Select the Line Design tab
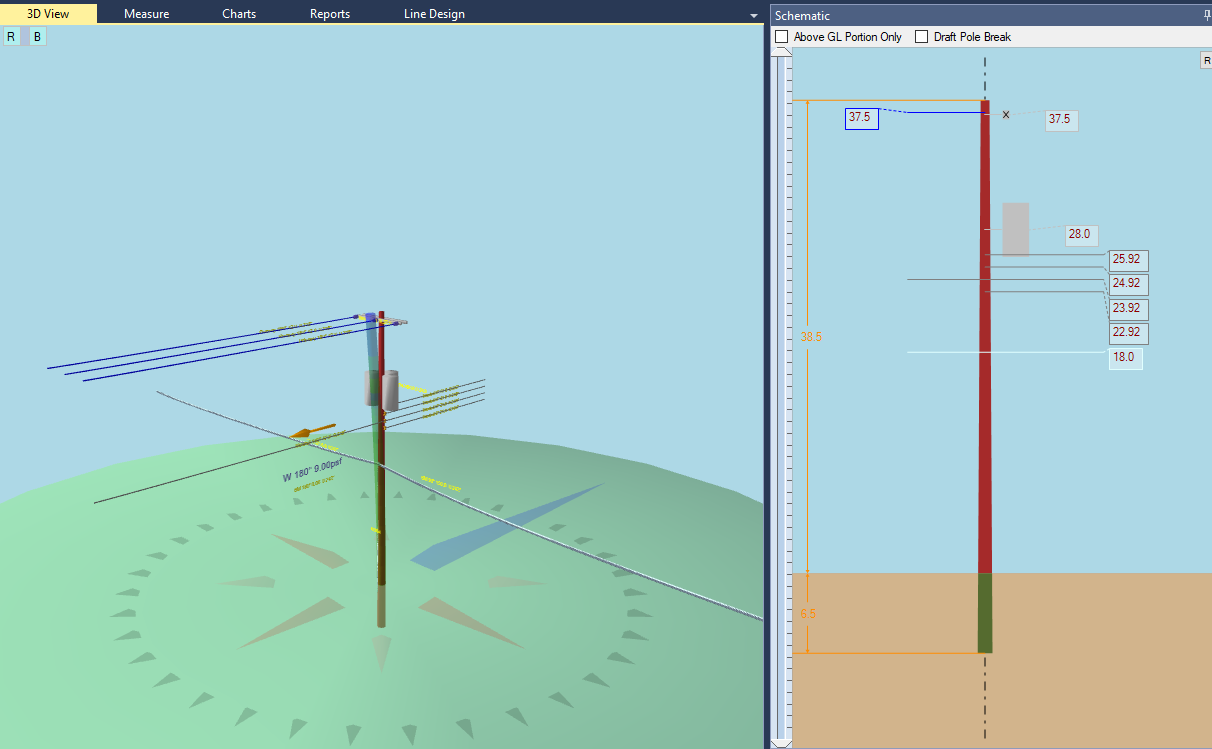1212x749 pixels. (434, 14)
